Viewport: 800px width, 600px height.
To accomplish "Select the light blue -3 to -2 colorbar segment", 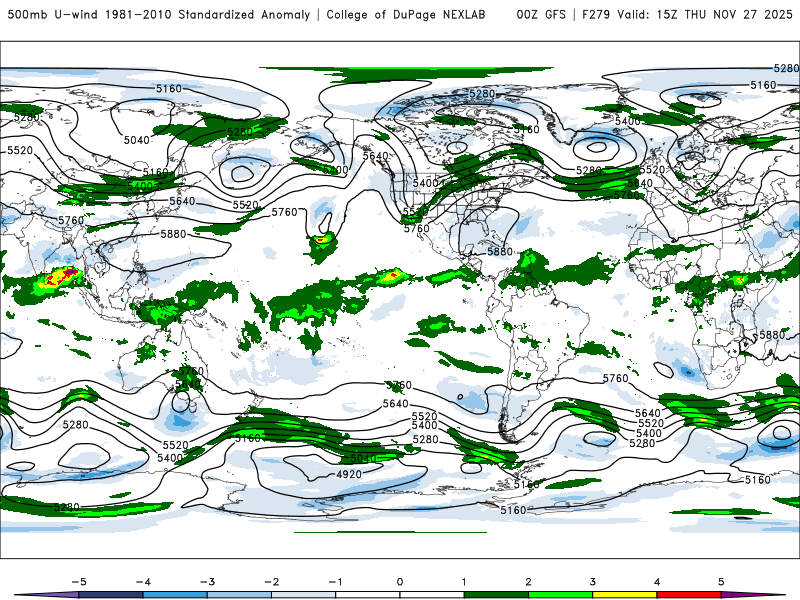I will [x=239, y=595].
